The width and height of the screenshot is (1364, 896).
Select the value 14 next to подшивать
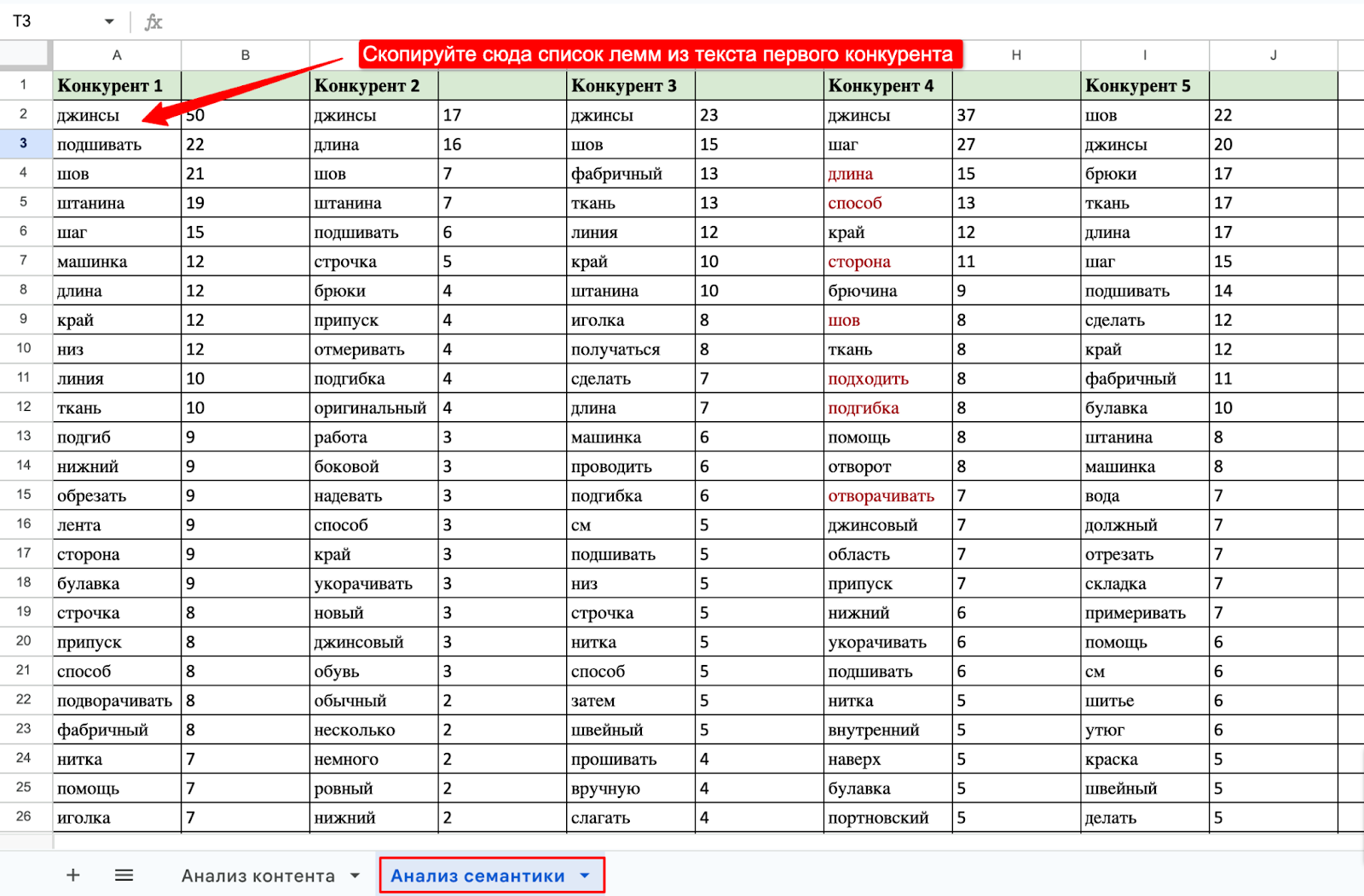1274,291
